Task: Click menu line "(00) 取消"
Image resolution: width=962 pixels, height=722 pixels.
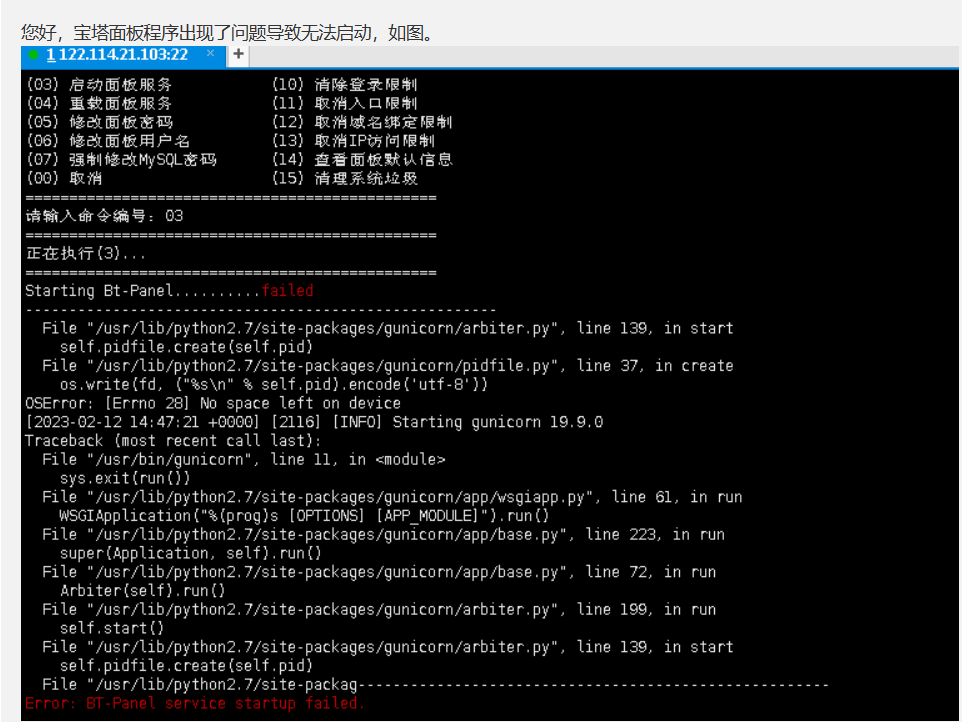Action: pyautogui.click(x=64, y=179)
